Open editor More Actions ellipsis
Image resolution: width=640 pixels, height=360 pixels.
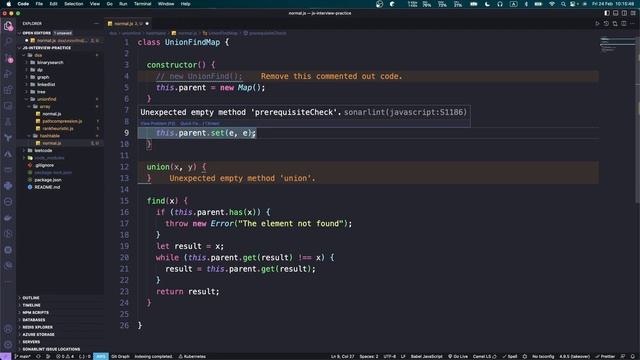[x=632, y=24]
